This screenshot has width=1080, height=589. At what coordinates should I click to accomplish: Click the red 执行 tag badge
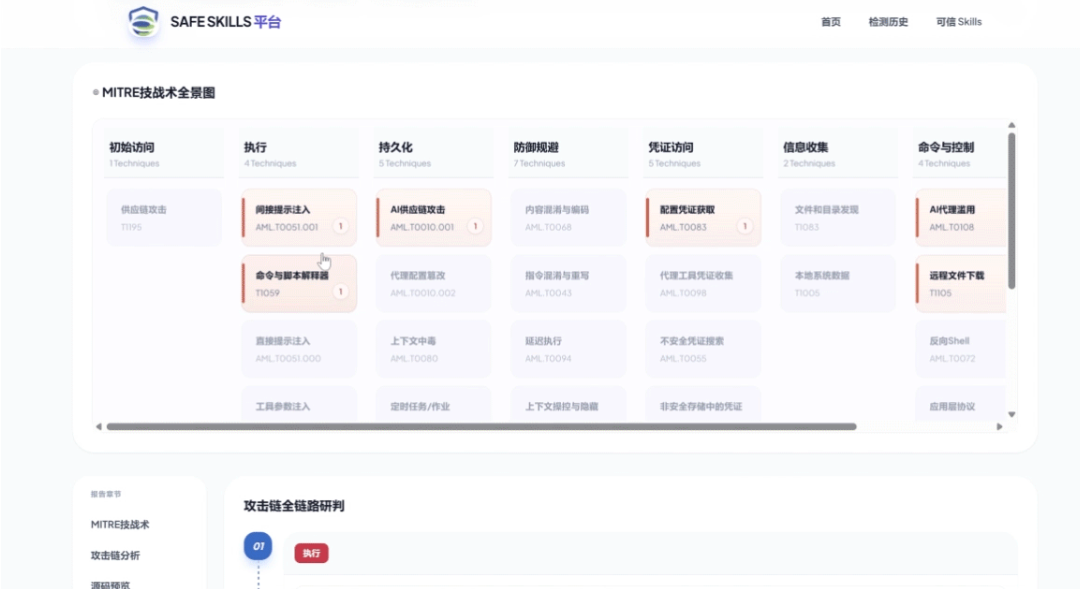click(x=311, y=553)
